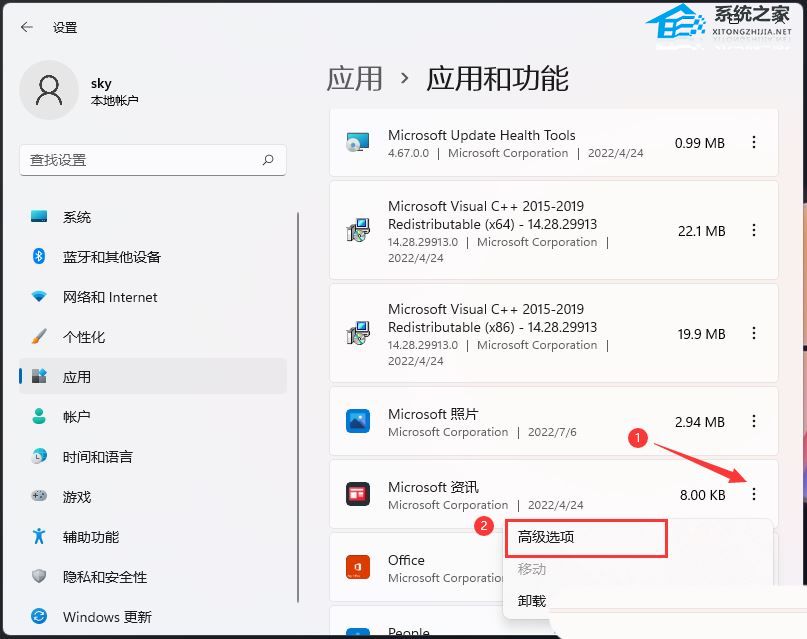Select the Microsoft 照片 app name
The image size is (807, 639).
pos(433,414)
